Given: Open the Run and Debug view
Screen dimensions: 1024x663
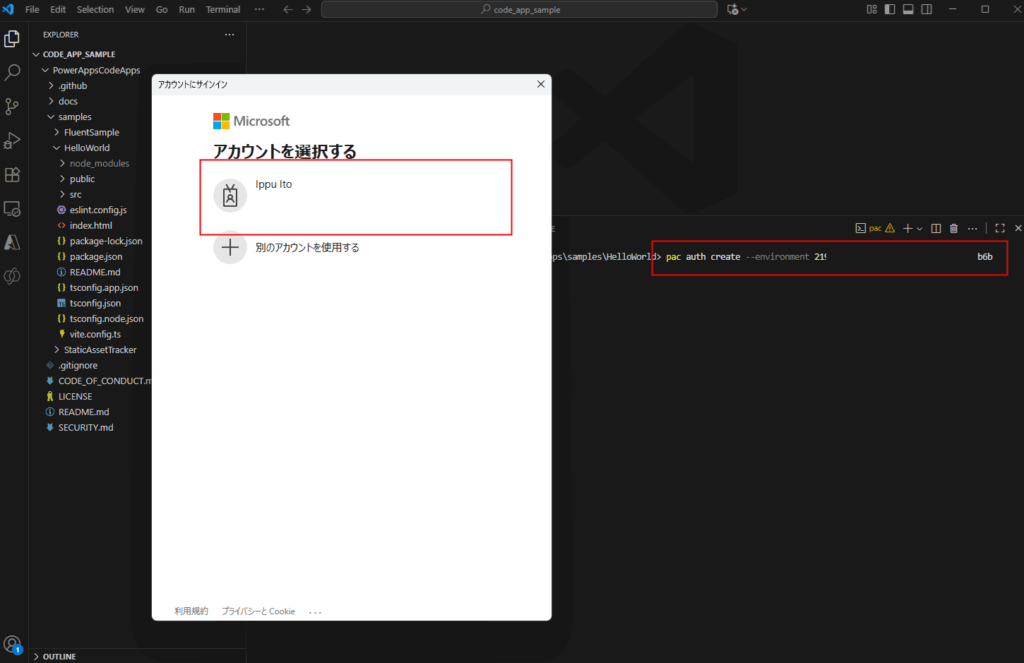Looking at the screenshot, I should (12, 140).
